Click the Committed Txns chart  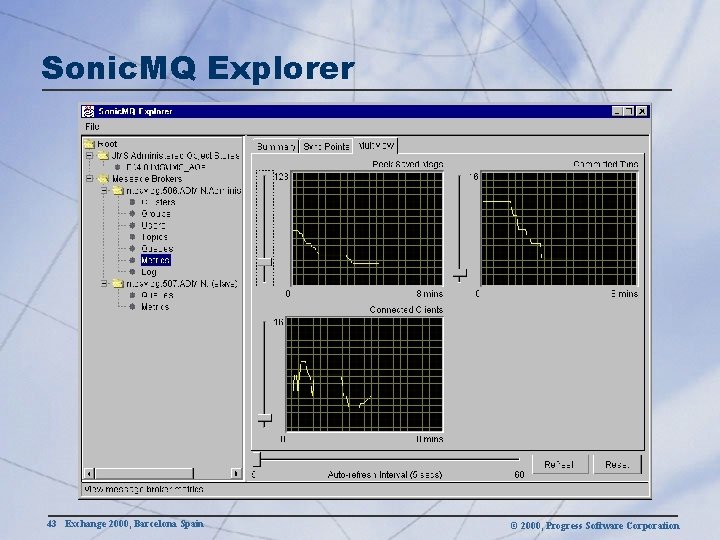point(559,229)
